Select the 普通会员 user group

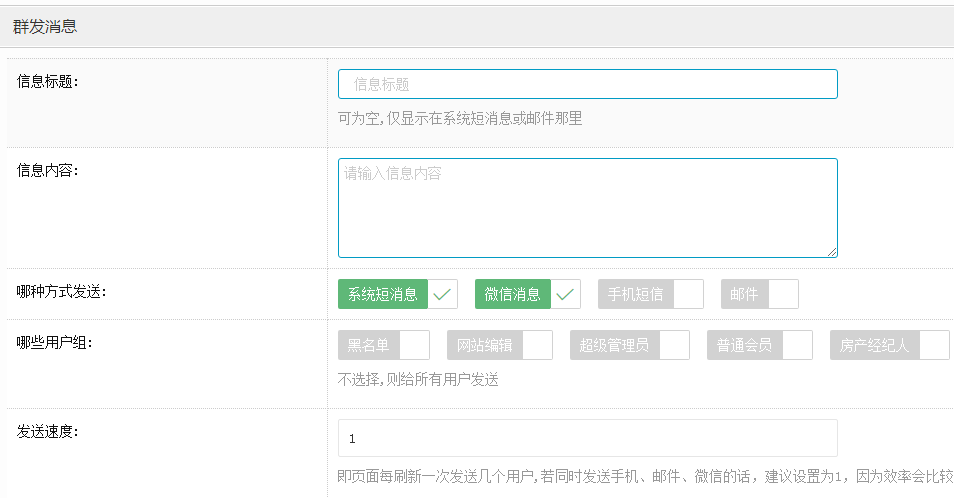[744, 345]
